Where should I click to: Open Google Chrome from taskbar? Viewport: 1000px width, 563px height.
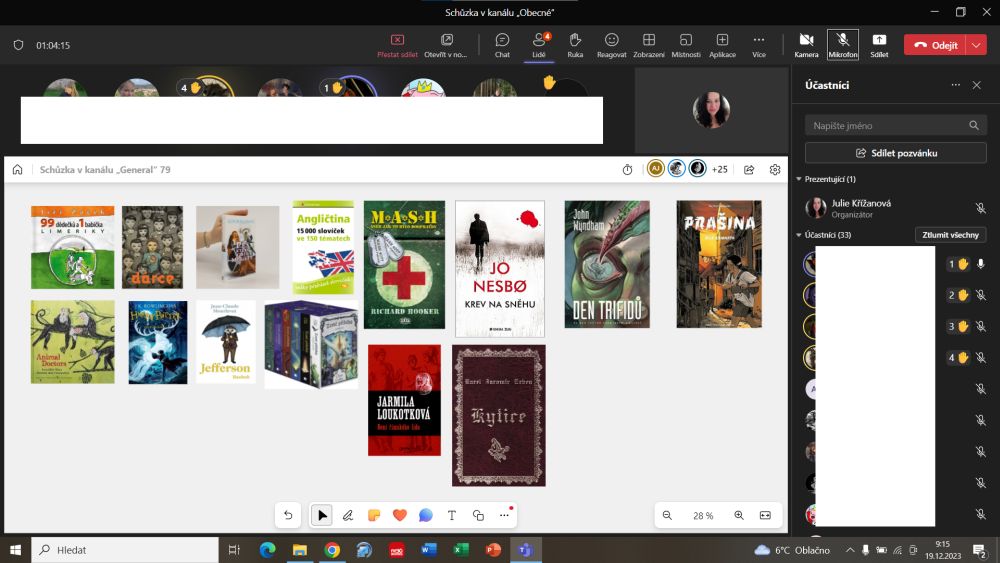332,550
